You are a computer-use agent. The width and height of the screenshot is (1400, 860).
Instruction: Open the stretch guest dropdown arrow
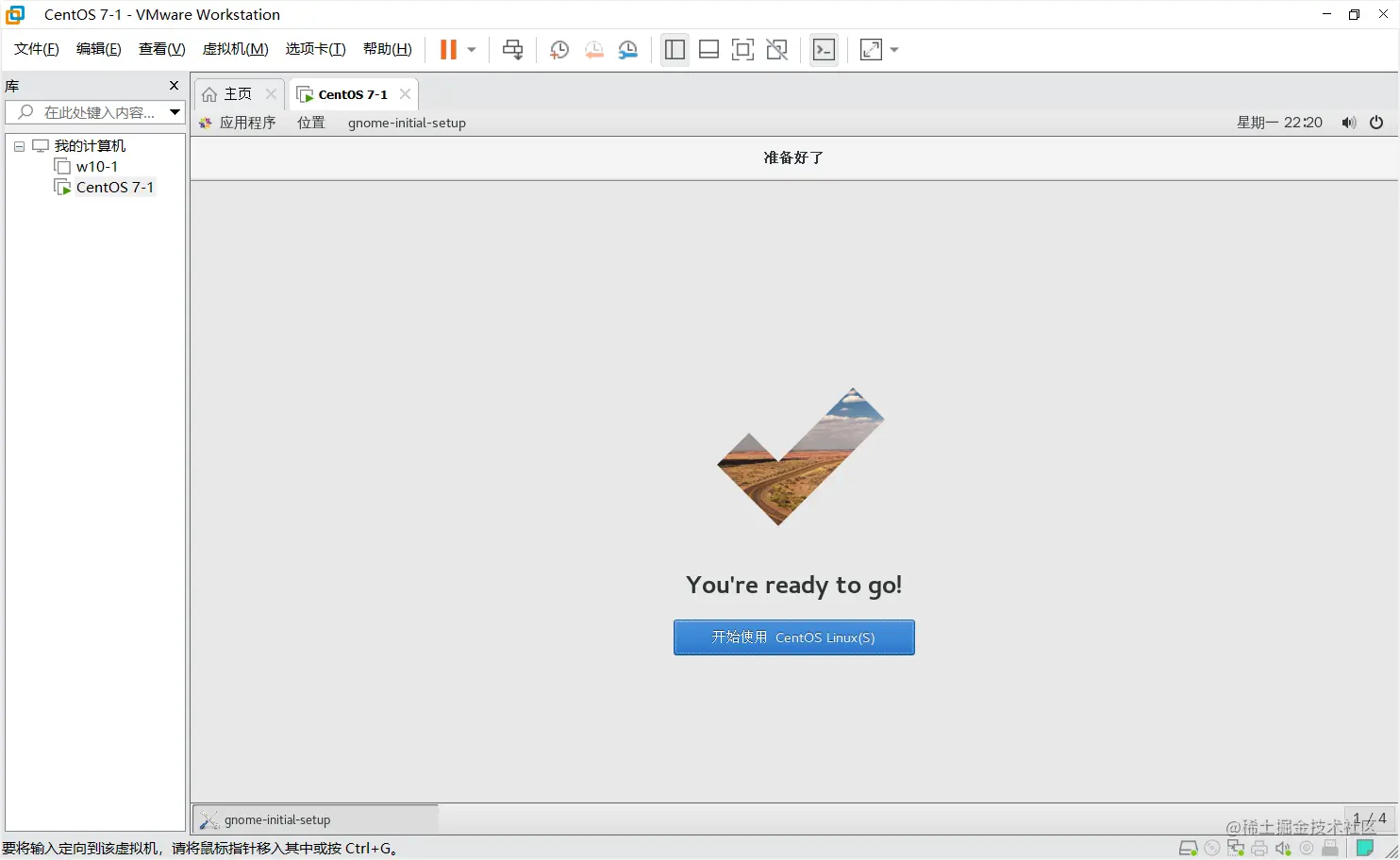click(894, 50)
